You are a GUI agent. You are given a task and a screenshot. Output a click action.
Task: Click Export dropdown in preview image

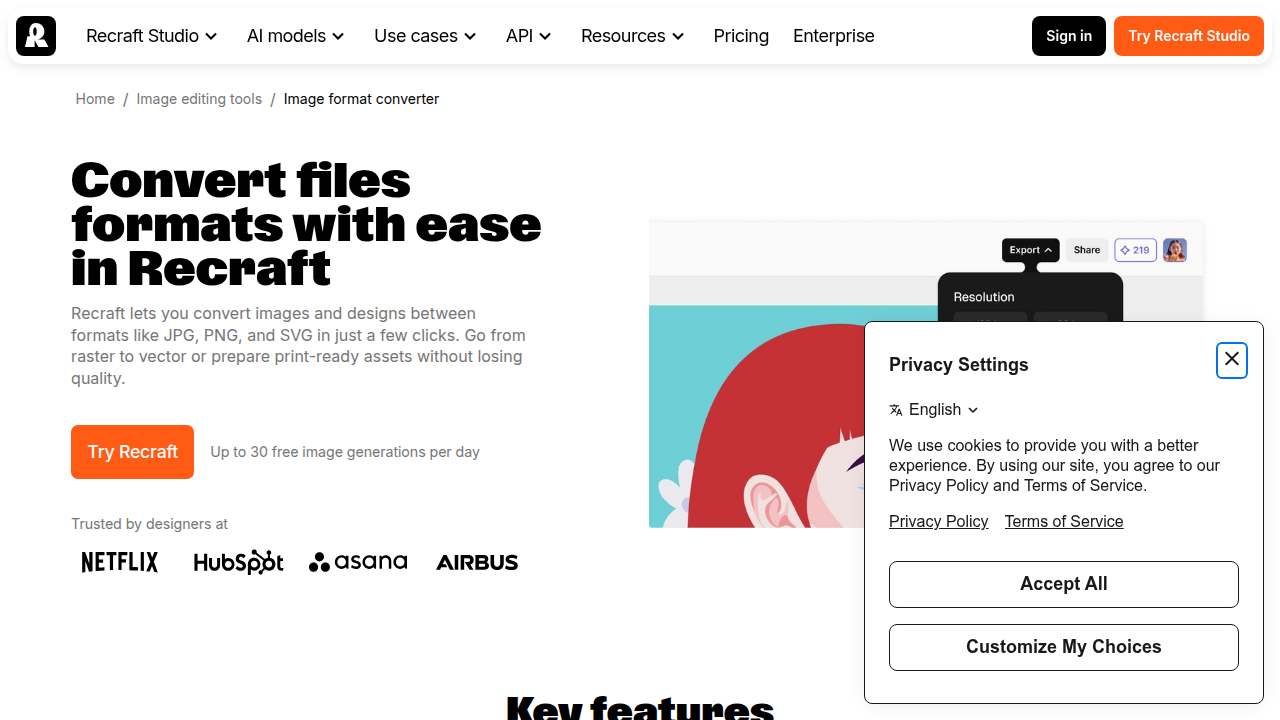1030,250
